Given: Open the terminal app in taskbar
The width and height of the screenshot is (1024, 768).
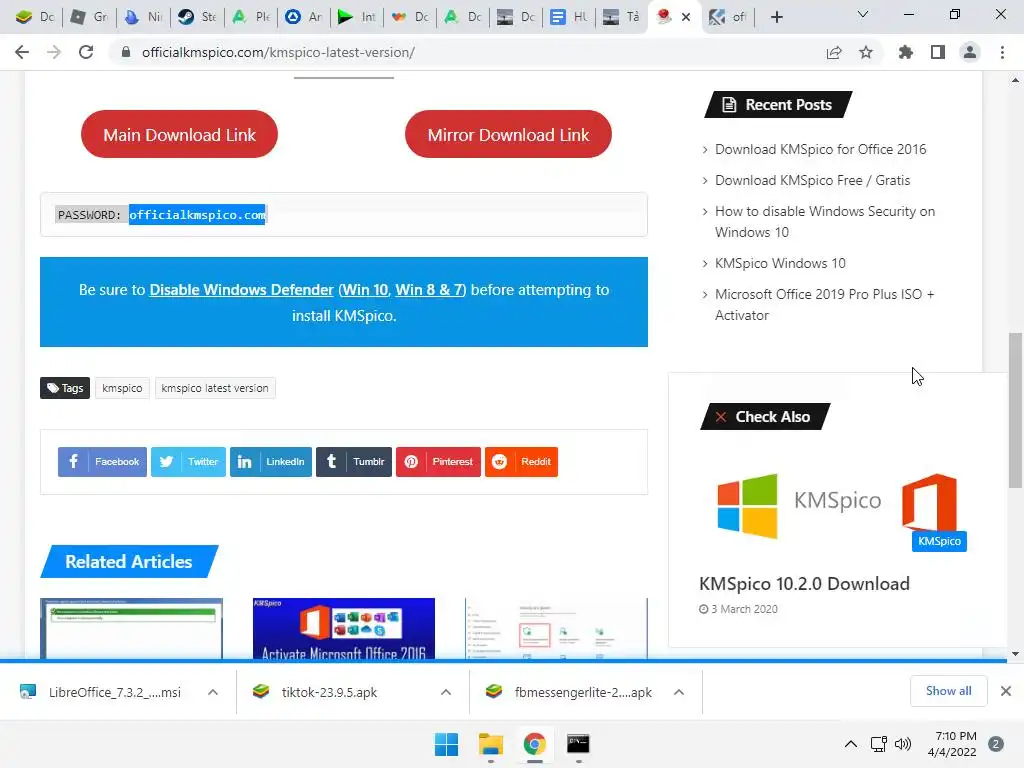Looking at the screenshot, I should 578,744.
